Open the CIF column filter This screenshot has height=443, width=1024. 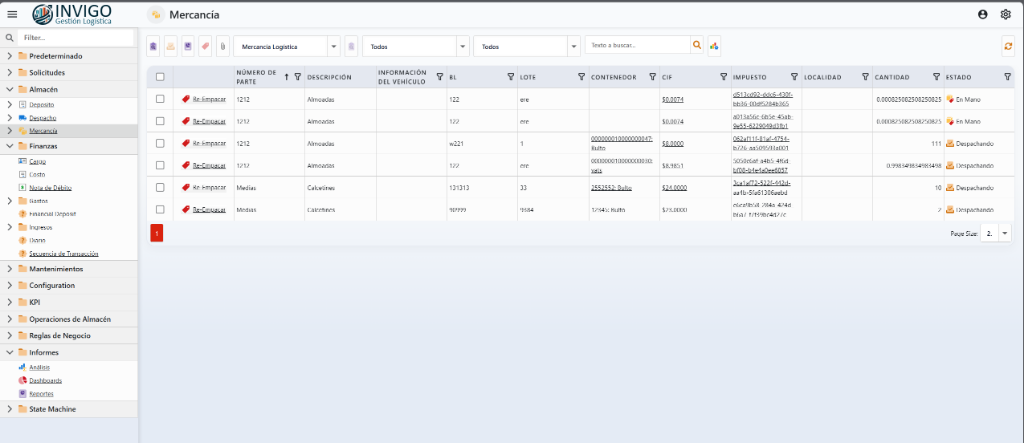coord(724,77)
